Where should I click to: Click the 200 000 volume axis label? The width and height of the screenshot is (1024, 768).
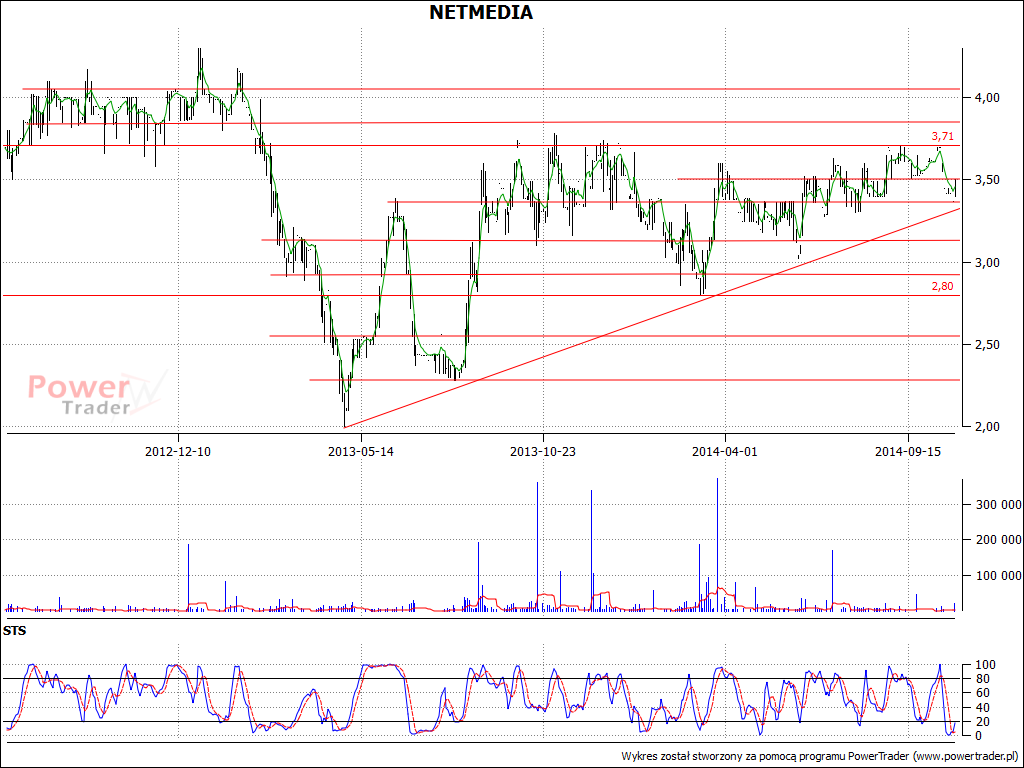pos(999,539)
